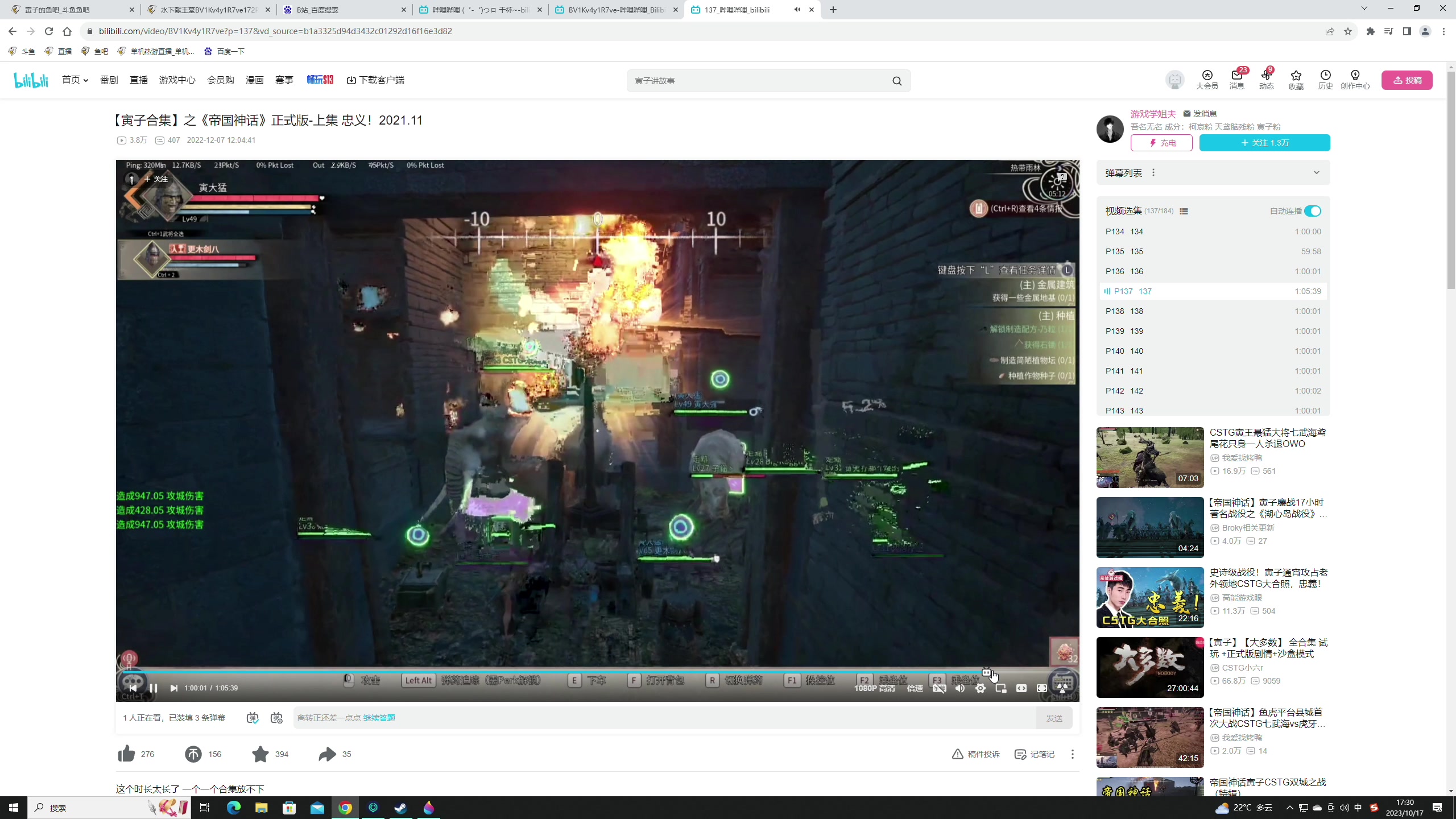Open danmaku settings icon
Screen dimensions: 1456x819
276,718
